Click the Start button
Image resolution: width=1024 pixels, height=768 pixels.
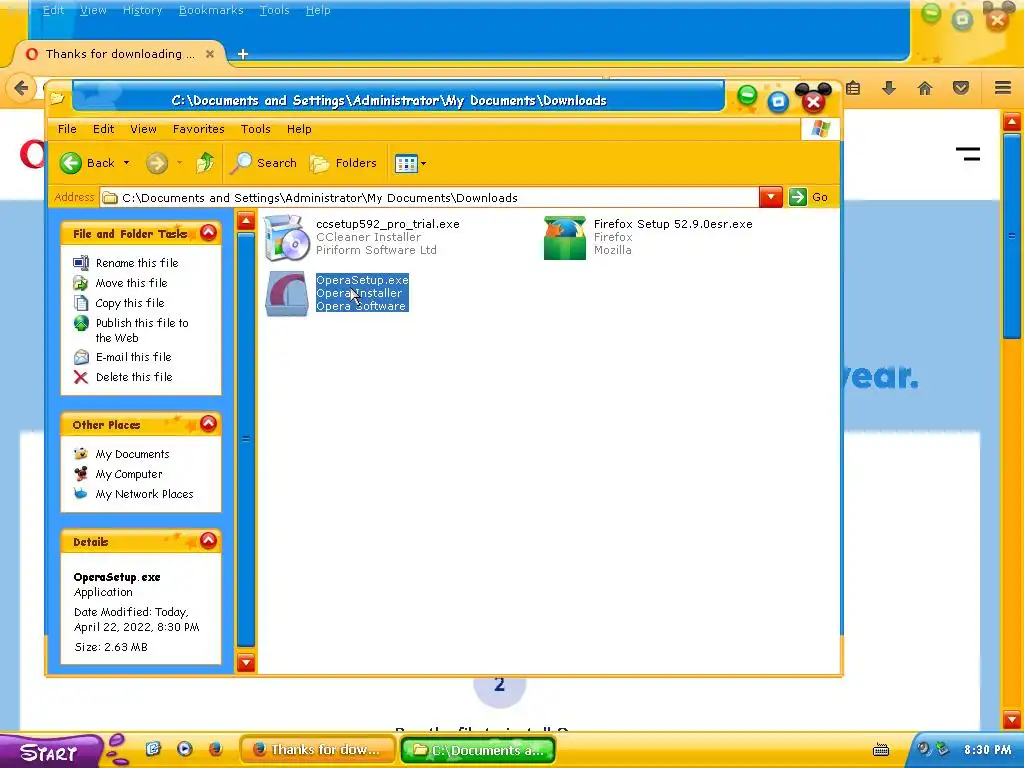click(52, 751)
